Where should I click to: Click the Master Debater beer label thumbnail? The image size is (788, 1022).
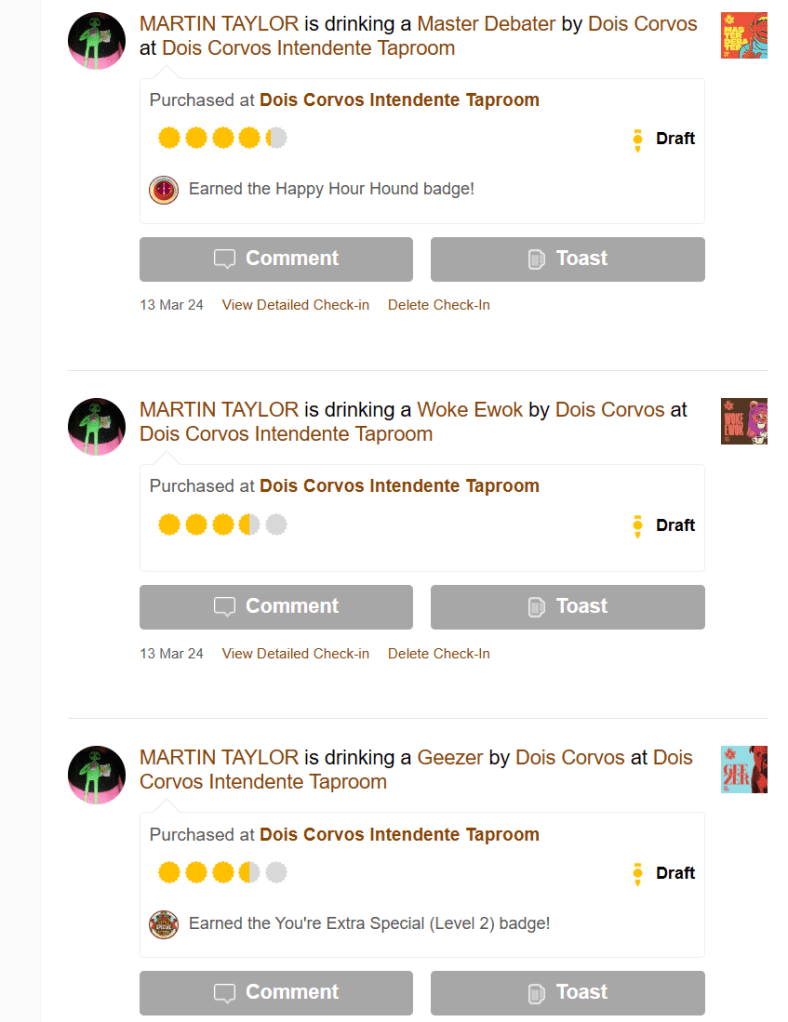pyautogui.click(x=744, y=36)
